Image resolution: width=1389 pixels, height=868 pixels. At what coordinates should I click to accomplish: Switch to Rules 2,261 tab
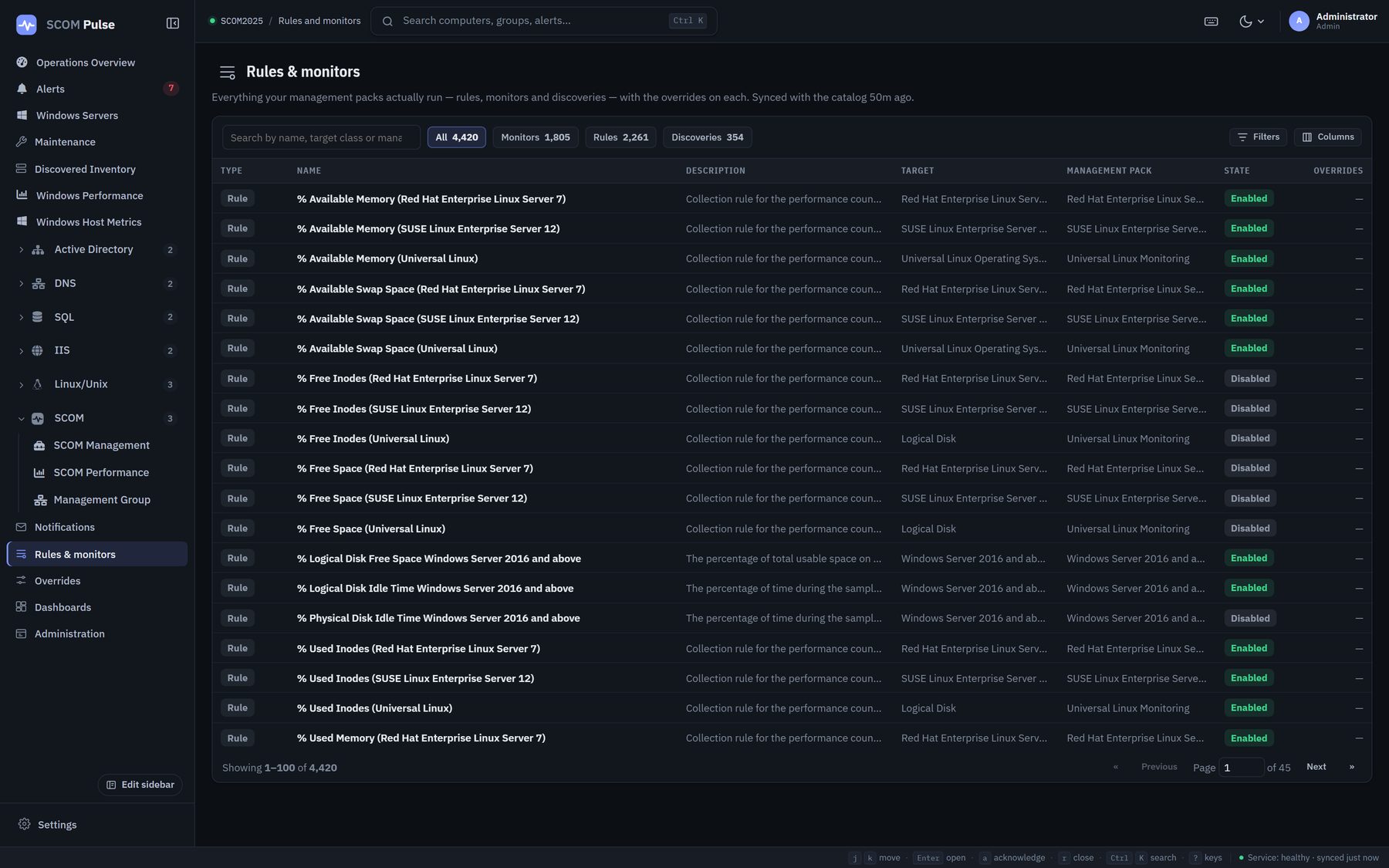coord(620,137)
